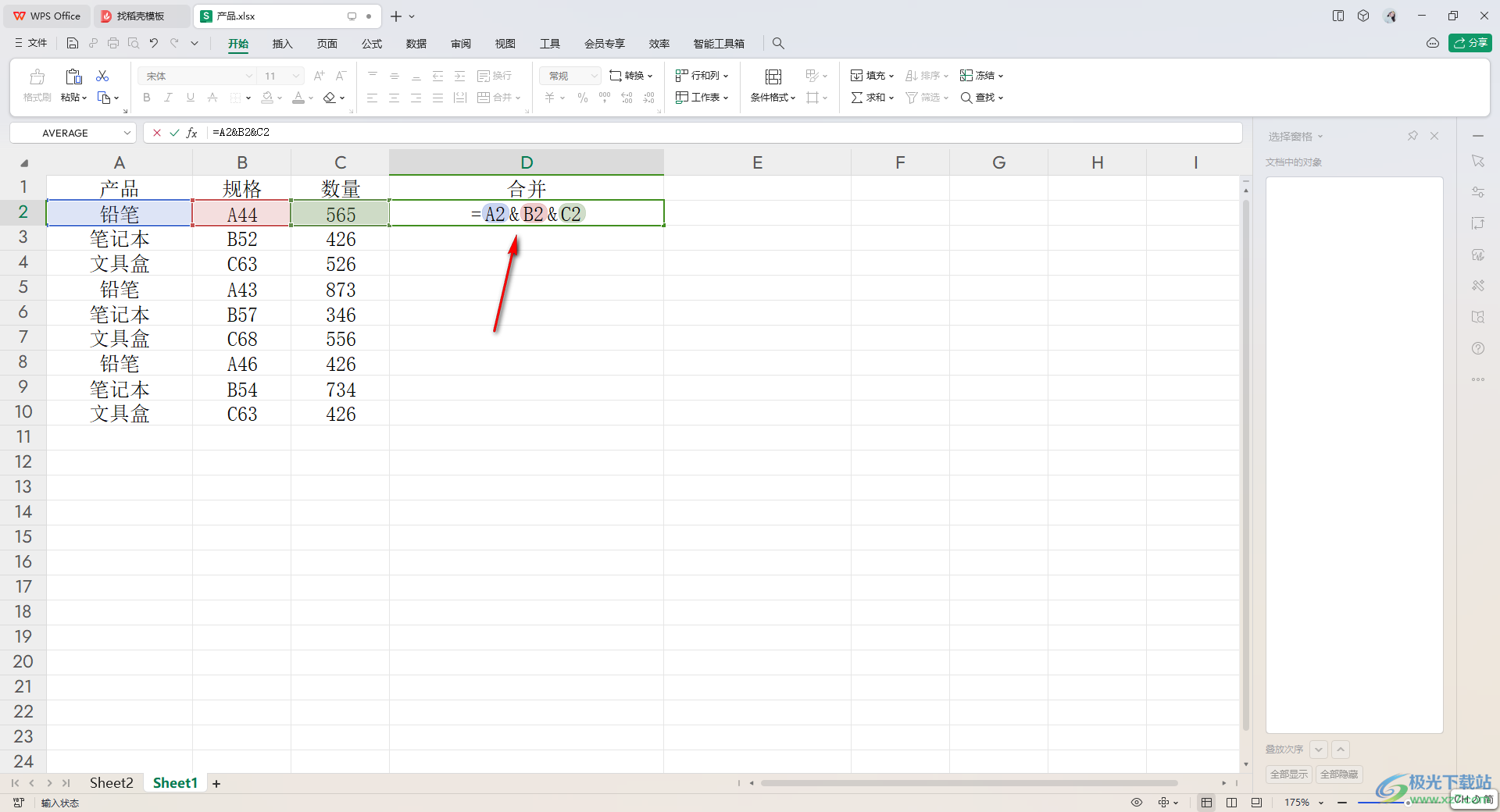Viewport: 1500px width, 812px height.
Task: Switch to normal view in status bar
Action: pyautogui.click(x=1207, y=802)
